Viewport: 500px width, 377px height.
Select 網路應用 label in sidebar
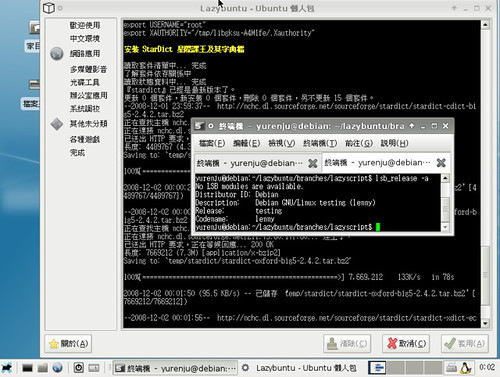click(85, 54)
